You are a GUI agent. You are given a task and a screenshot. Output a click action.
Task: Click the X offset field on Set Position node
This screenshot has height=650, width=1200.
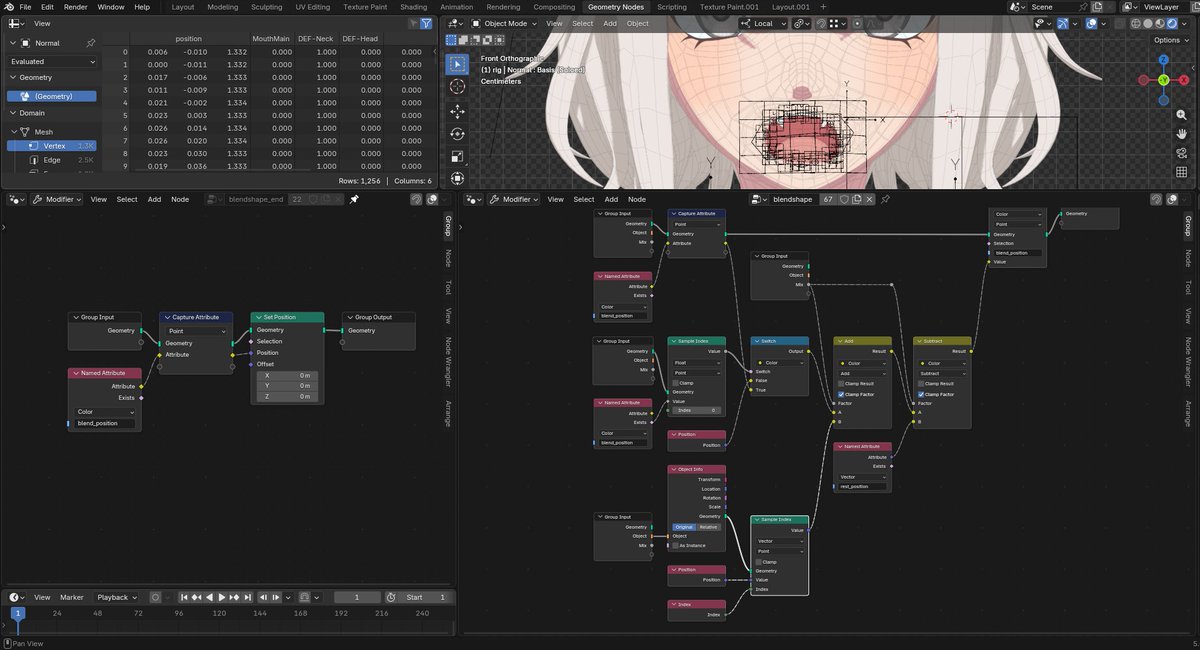287,375
